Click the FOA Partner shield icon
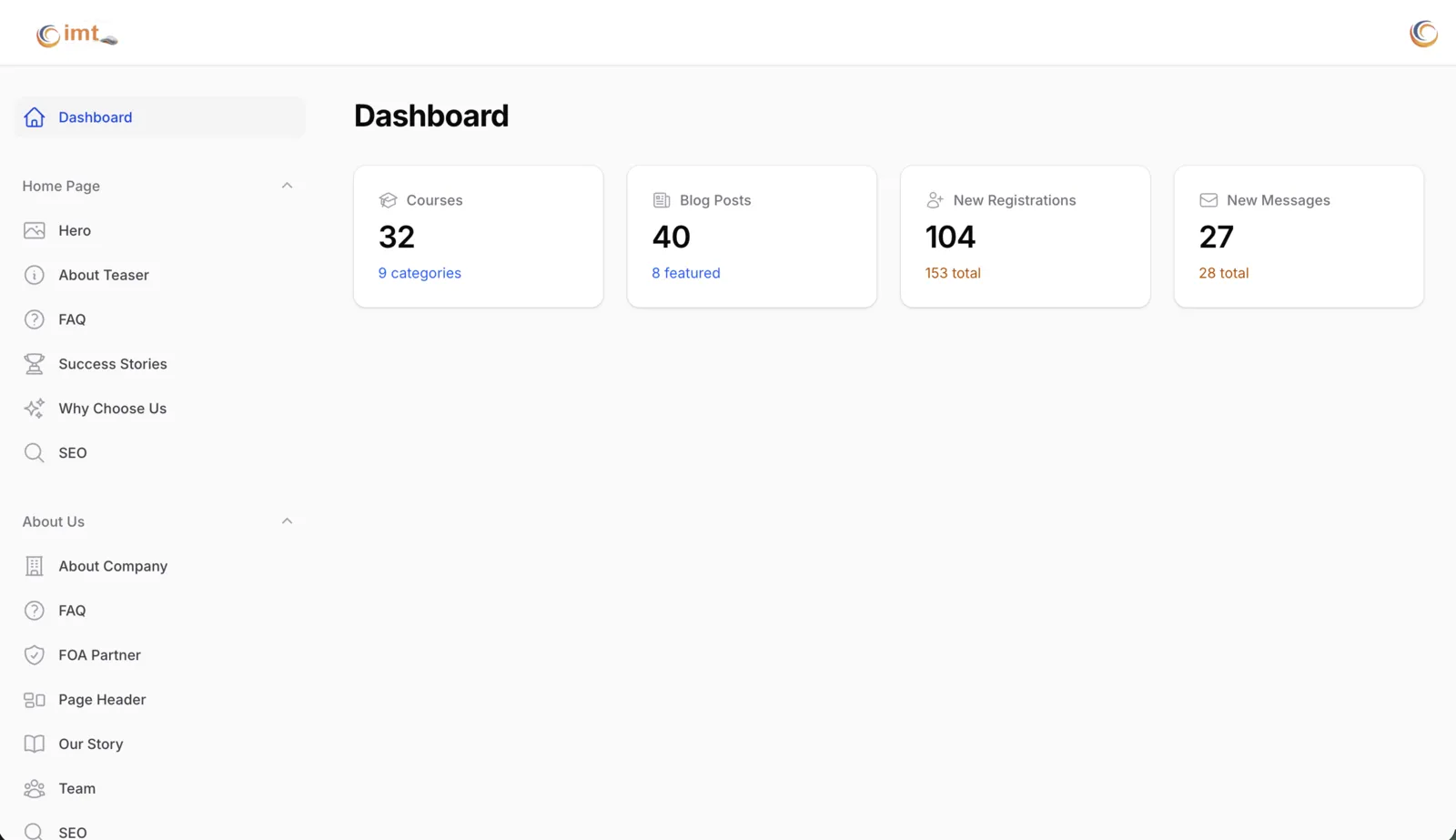 pyautogui.click(x=35, y=655)
